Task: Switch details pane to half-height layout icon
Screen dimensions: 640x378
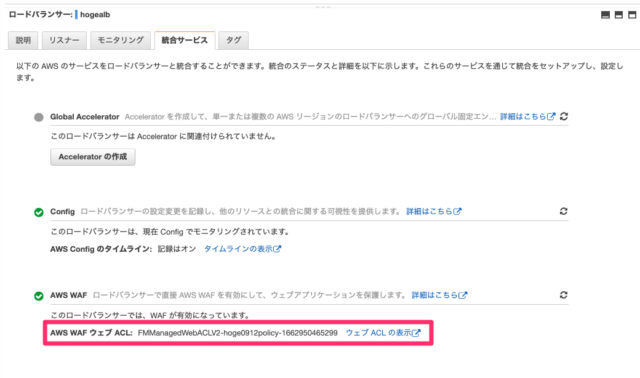Action: point(619,15)
